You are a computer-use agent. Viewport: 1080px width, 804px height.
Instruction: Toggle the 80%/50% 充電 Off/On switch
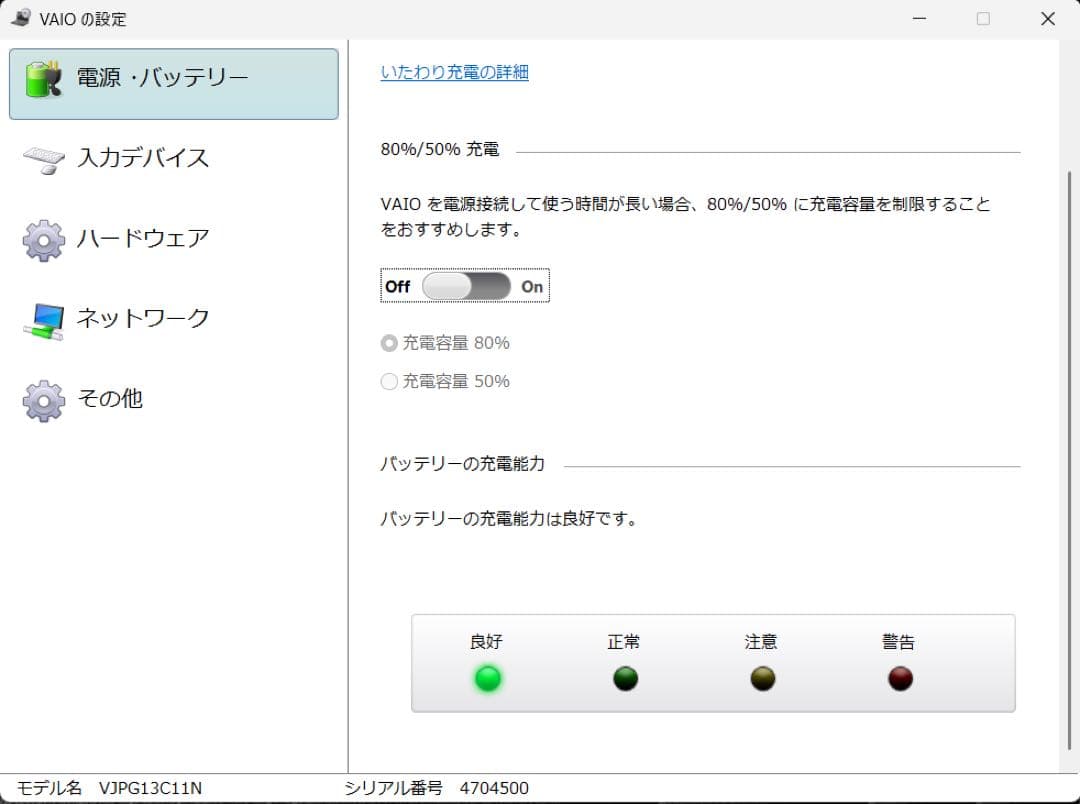coord(465,286)
